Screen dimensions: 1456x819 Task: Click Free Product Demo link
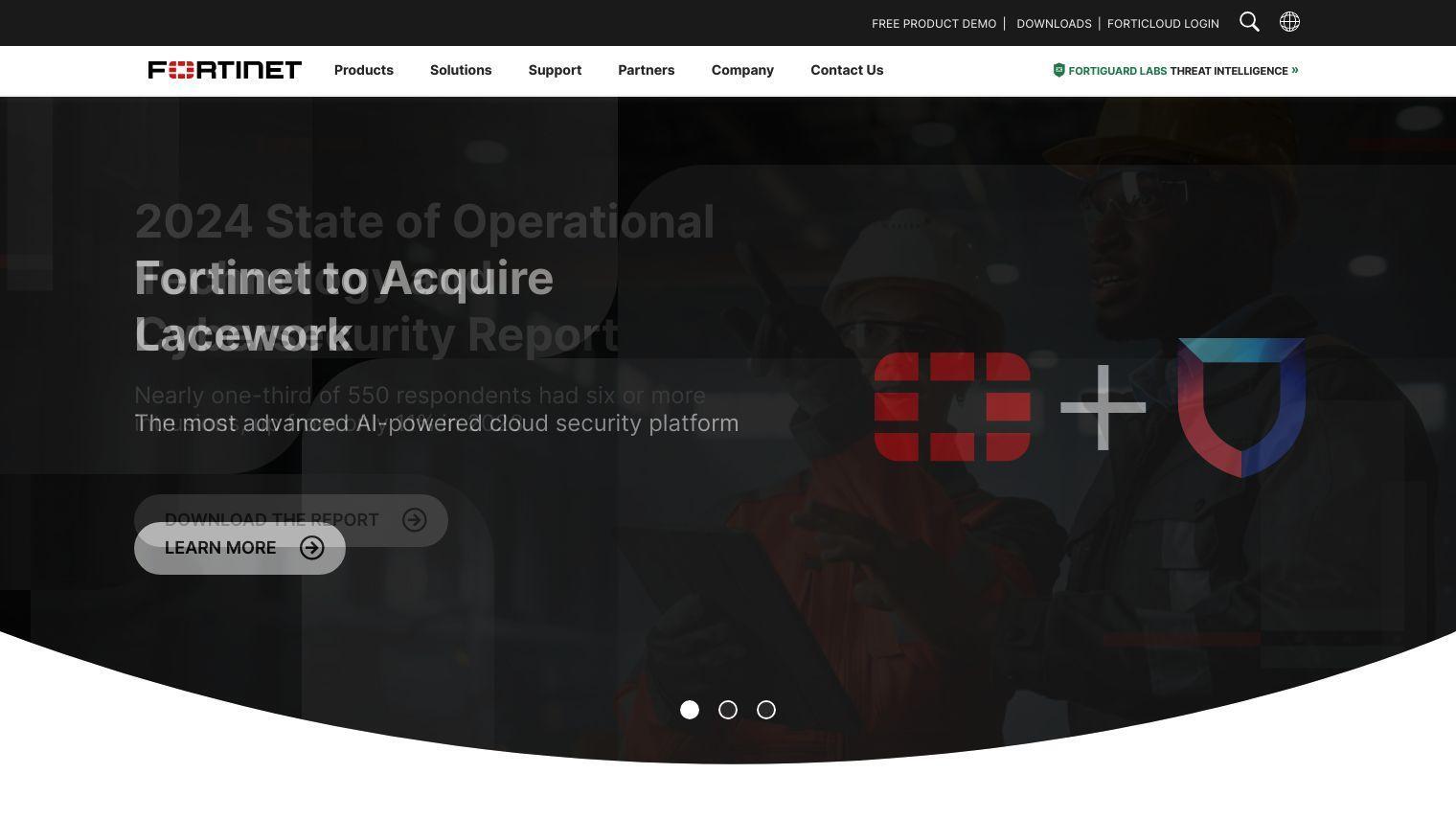pos(934,23)
